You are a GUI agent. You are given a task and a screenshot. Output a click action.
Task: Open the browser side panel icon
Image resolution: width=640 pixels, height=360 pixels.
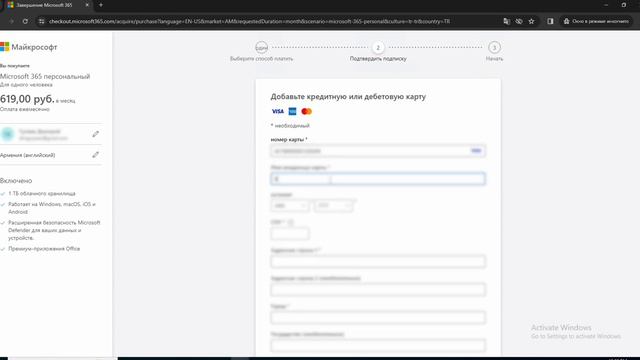[550, 21]
